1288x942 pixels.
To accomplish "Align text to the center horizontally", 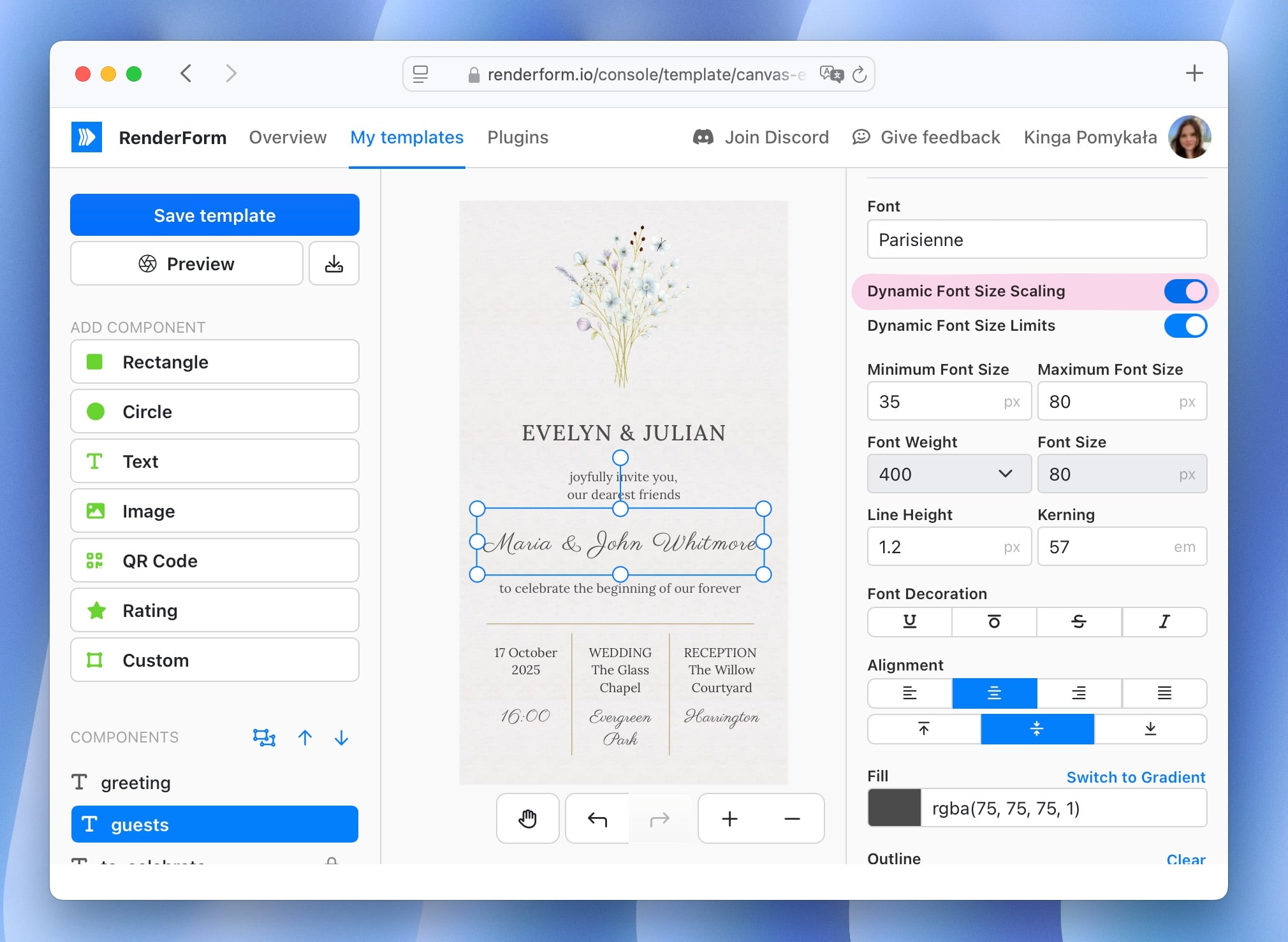I will pyautogui.click(x=994, y=693).
